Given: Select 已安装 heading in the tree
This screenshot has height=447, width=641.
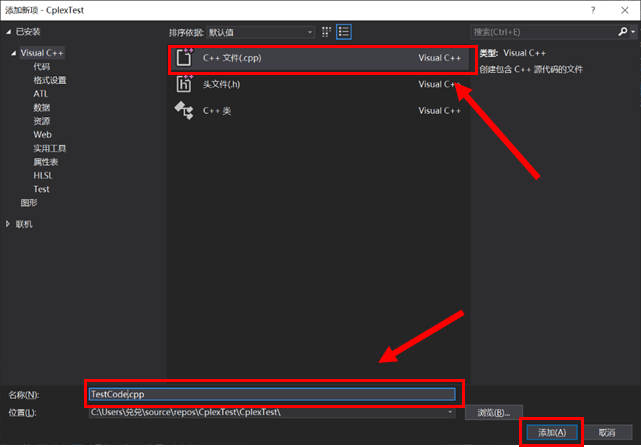Looking at the screenshot, I should click(28, 31).
